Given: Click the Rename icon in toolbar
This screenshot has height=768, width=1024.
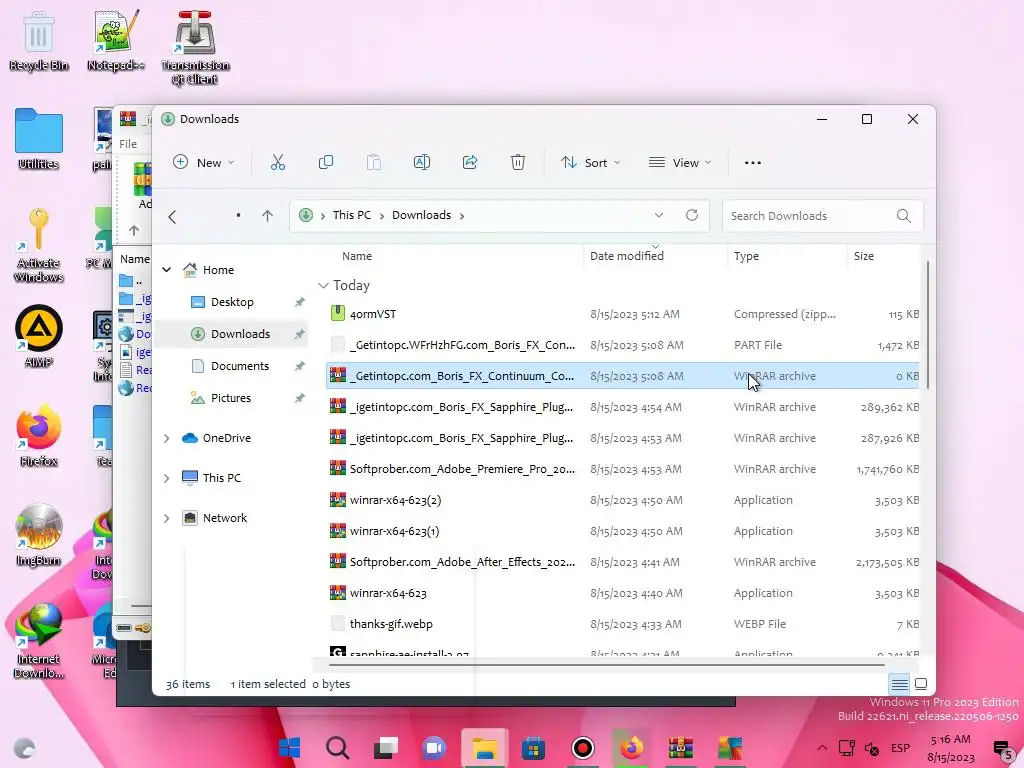Looking at the screenshot, I should pos(422,163).
